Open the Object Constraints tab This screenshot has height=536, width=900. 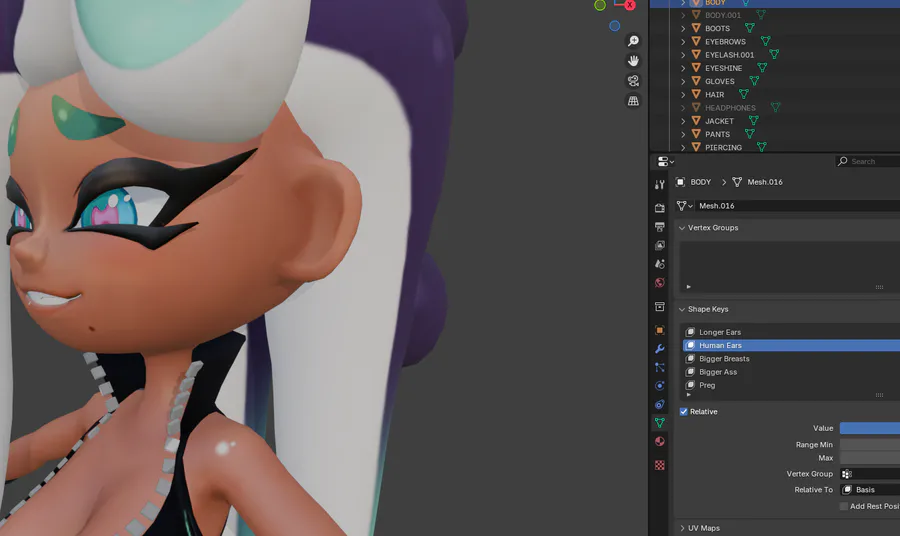click(660, 404)
